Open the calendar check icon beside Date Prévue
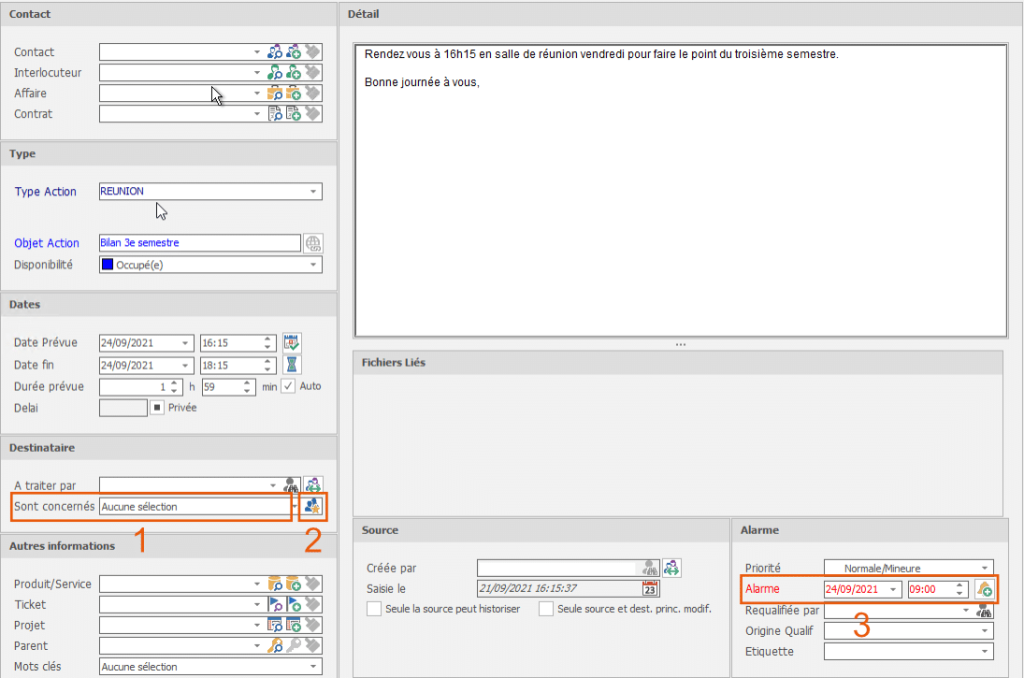Image resolution: width=1024 pixels, height=678 pixels. click(293, 343)
